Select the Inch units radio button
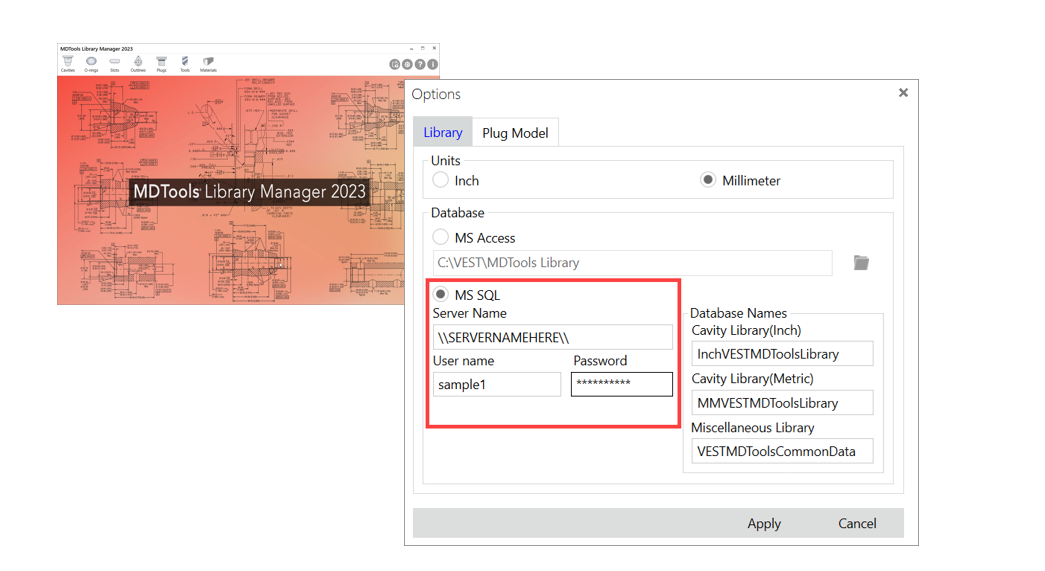The image size is (1045, 571). tap(440, 180)
